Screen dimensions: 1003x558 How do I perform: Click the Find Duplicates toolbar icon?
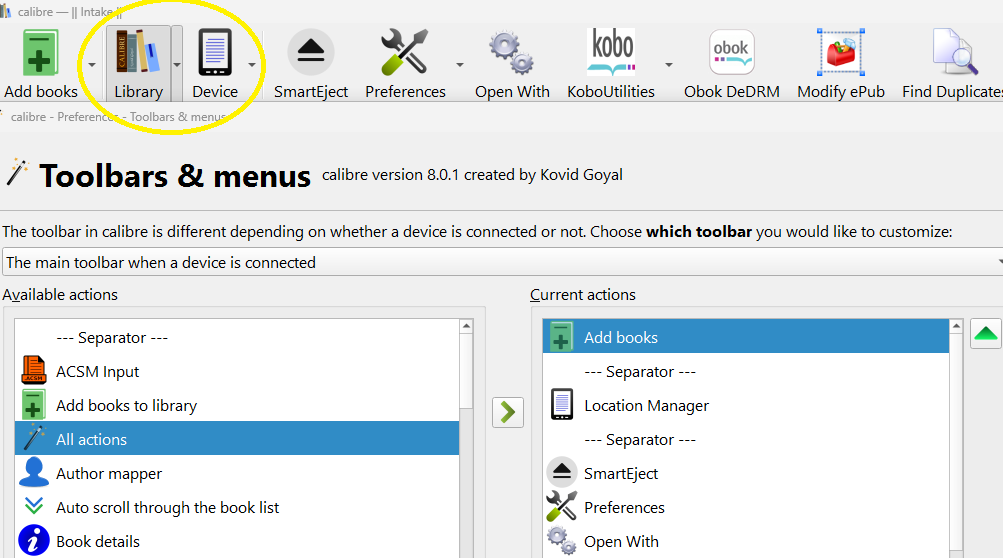956,53
